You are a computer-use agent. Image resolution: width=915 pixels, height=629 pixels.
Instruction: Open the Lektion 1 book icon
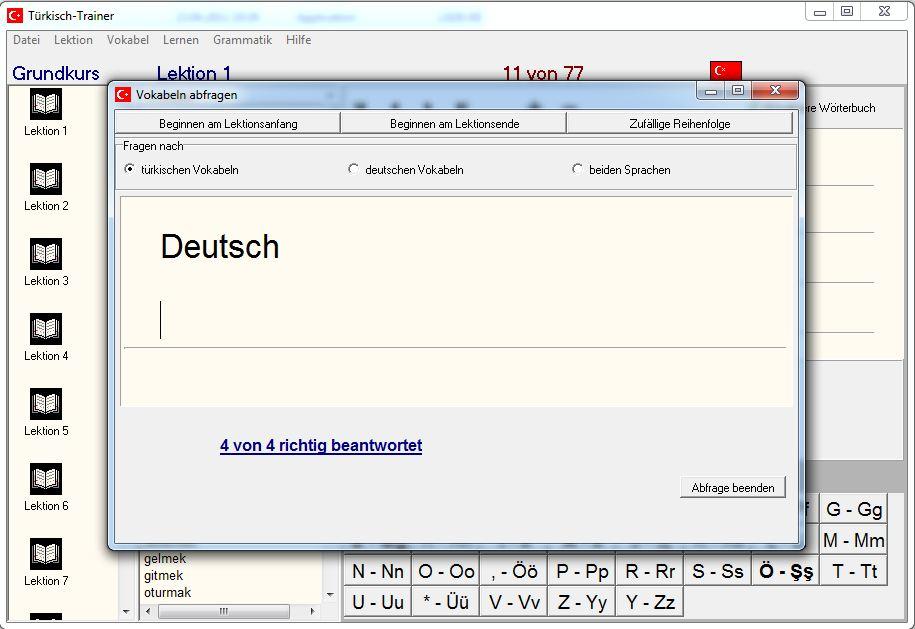click(x=46, y=104)
